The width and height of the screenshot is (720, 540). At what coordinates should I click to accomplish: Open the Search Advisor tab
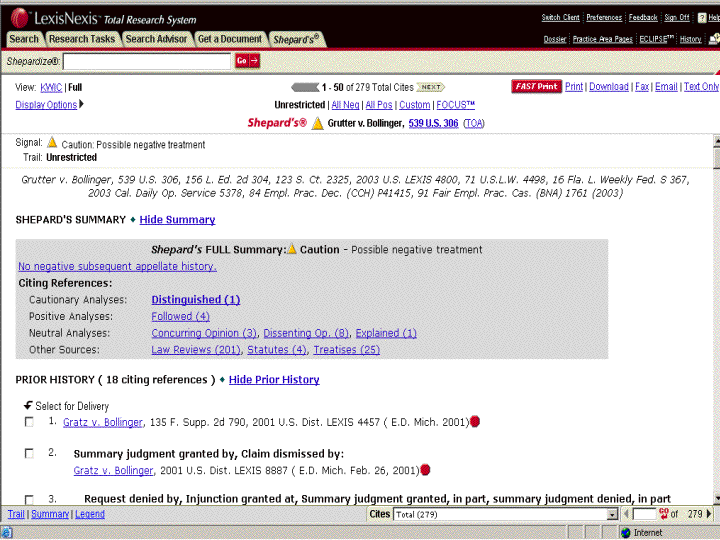click(x=157, y=39)
